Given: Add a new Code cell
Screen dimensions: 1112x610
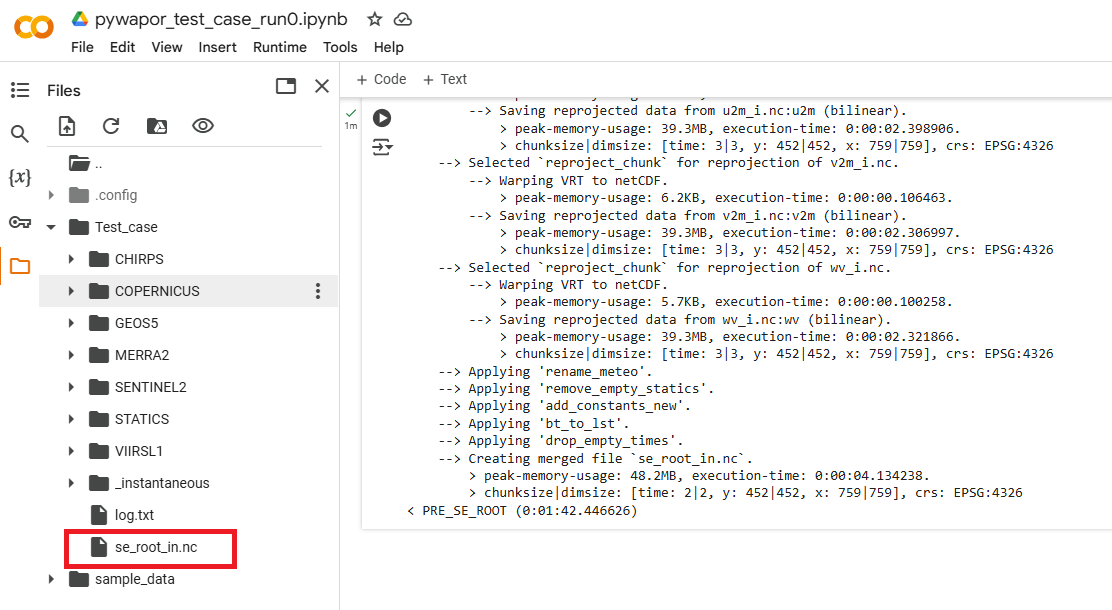Looking at the screenshot, I should pos(381,79).
